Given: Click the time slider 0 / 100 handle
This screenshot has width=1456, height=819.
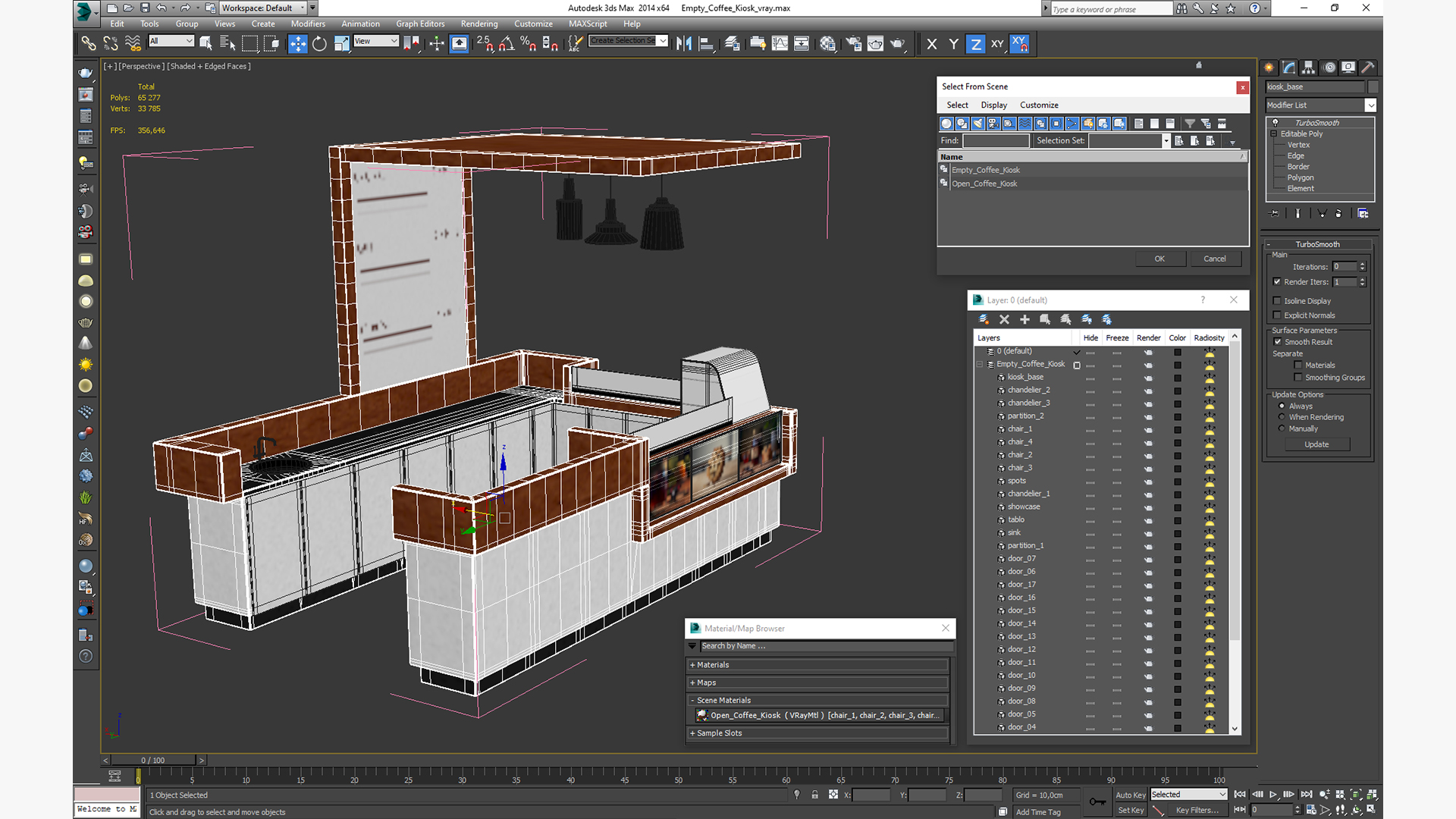Looking at the screenshot, I should (x=153, y=760).
